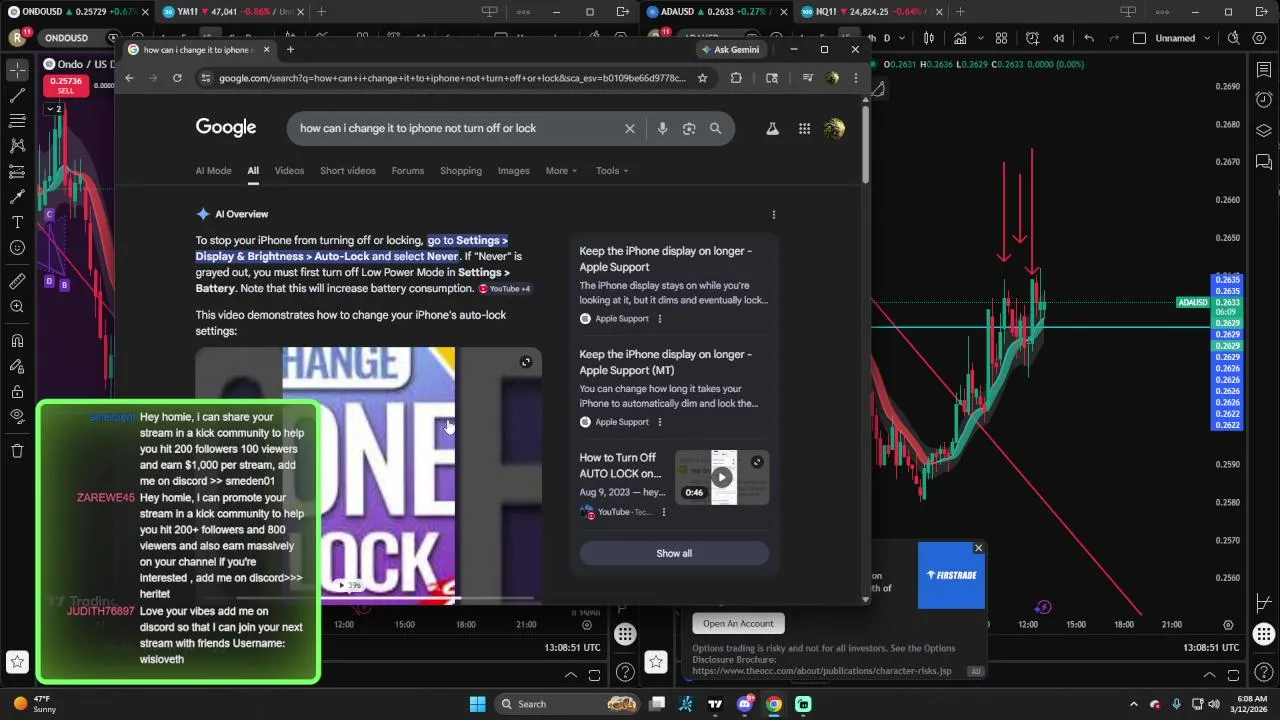This screenshot has width=1280, height=720.
Task: Click the trash remove drawings icon
Action: (x=17, y=451)
